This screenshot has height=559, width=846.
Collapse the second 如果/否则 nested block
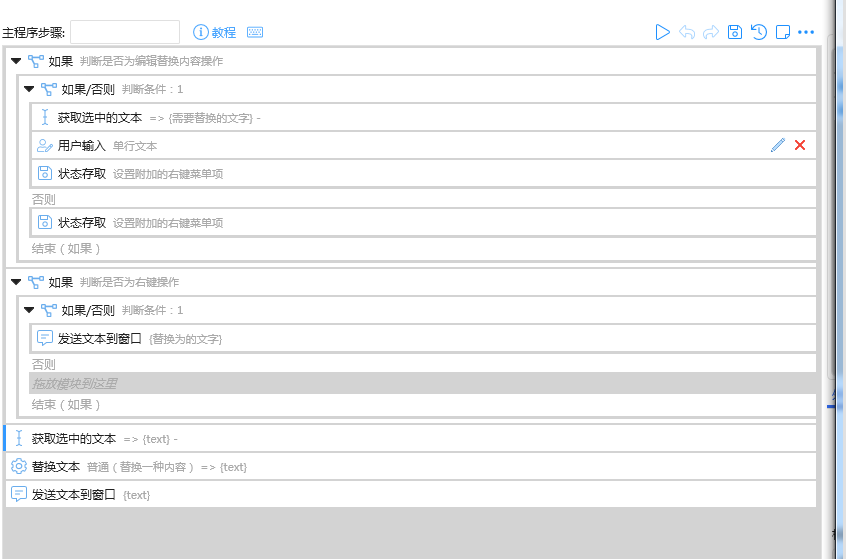(x=29, y=310)
